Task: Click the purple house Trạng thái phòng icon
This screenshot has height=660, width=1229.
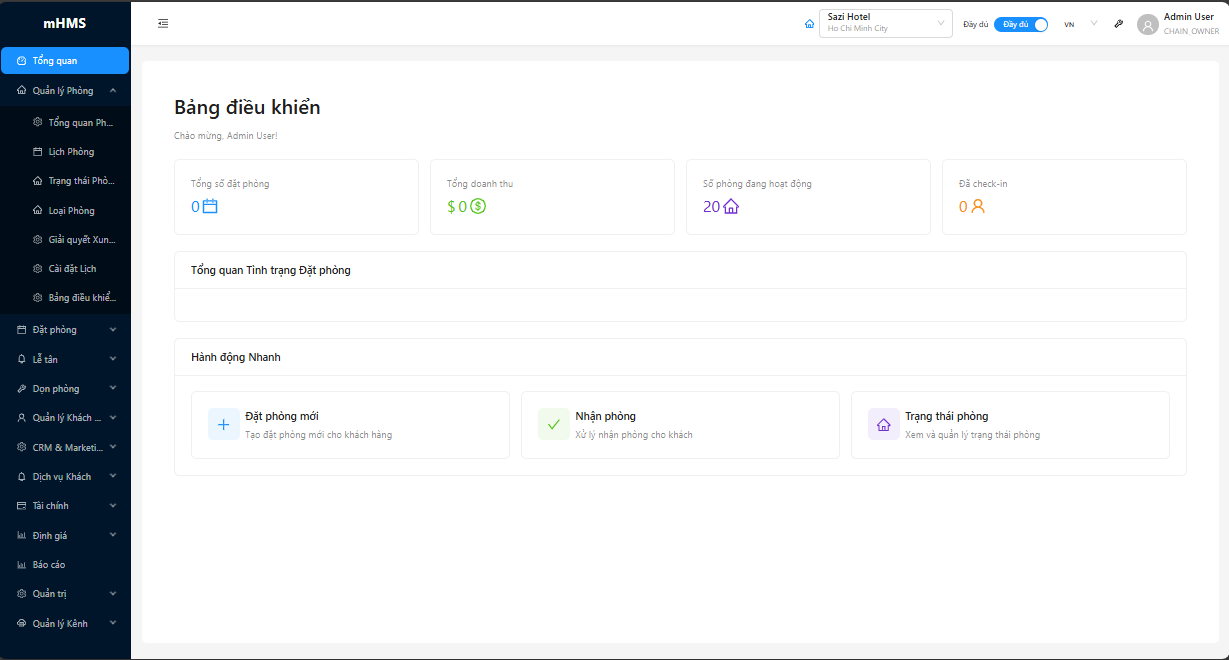Action: click(x=883, y=424)
